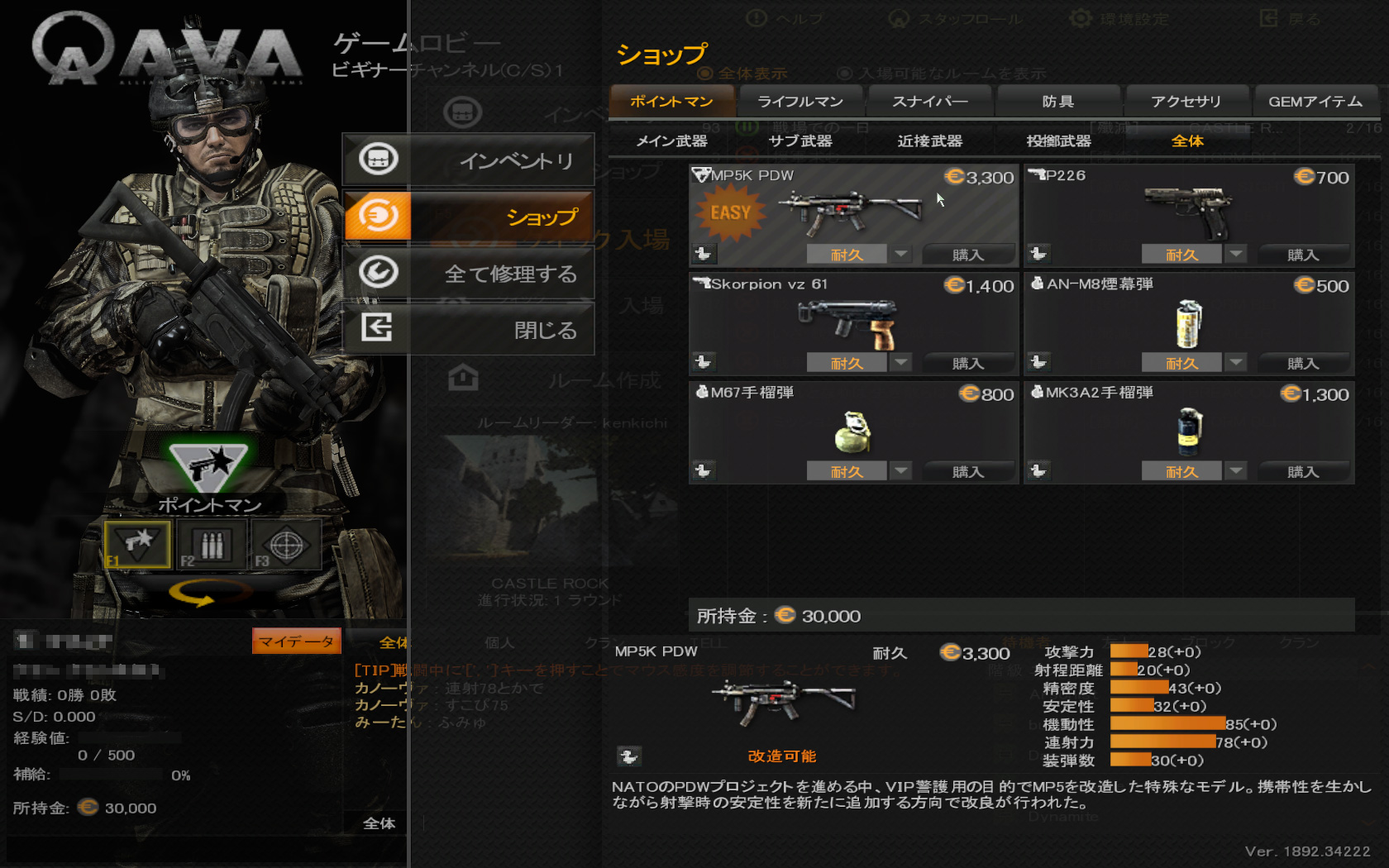Image resolution: width=1389 pixels, height=868 pixels.
Task: Select the F3 sniper class icon
Action: click(x=286, y=545)
